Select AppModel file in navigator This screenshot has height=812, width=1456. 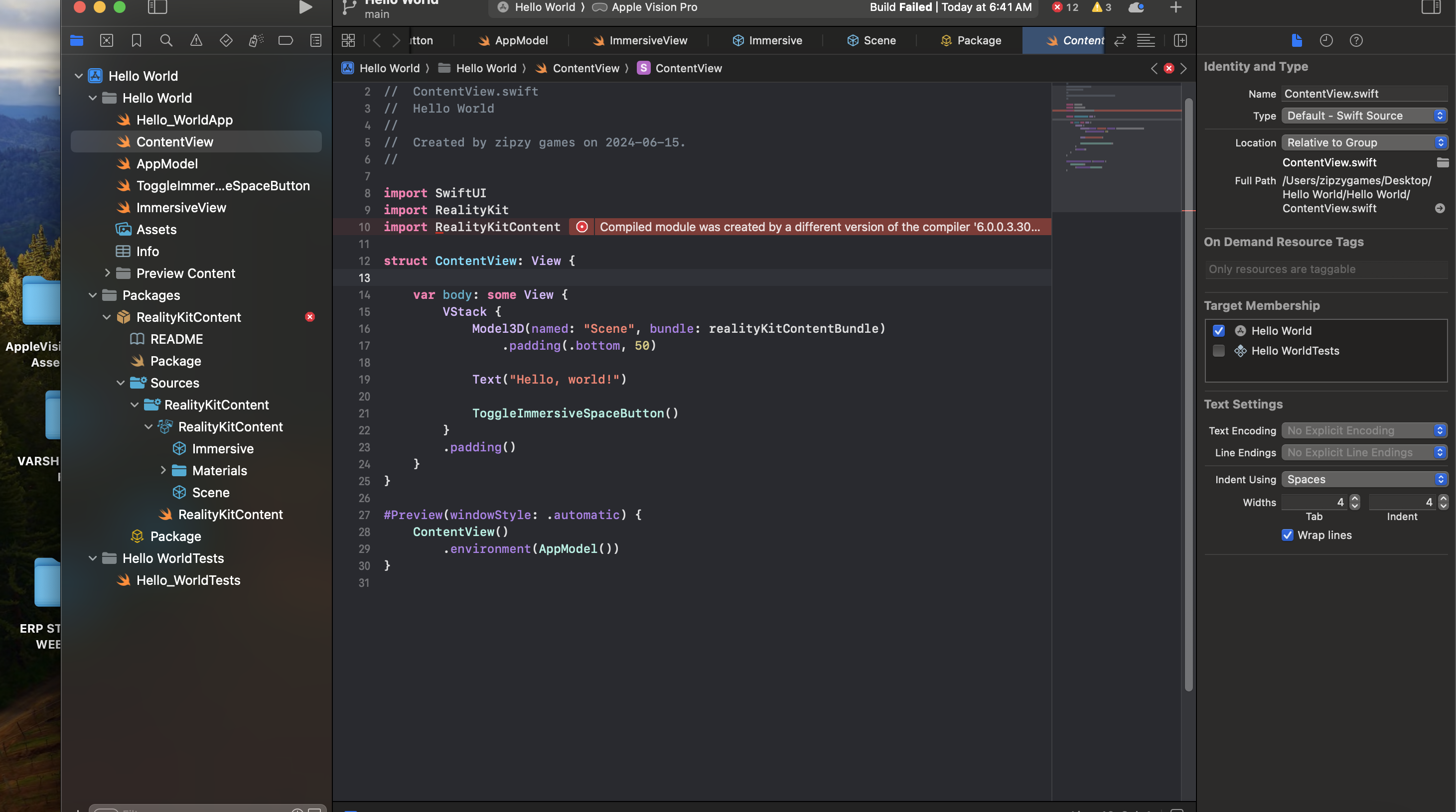pyautogui.click(x=167, y=164)
